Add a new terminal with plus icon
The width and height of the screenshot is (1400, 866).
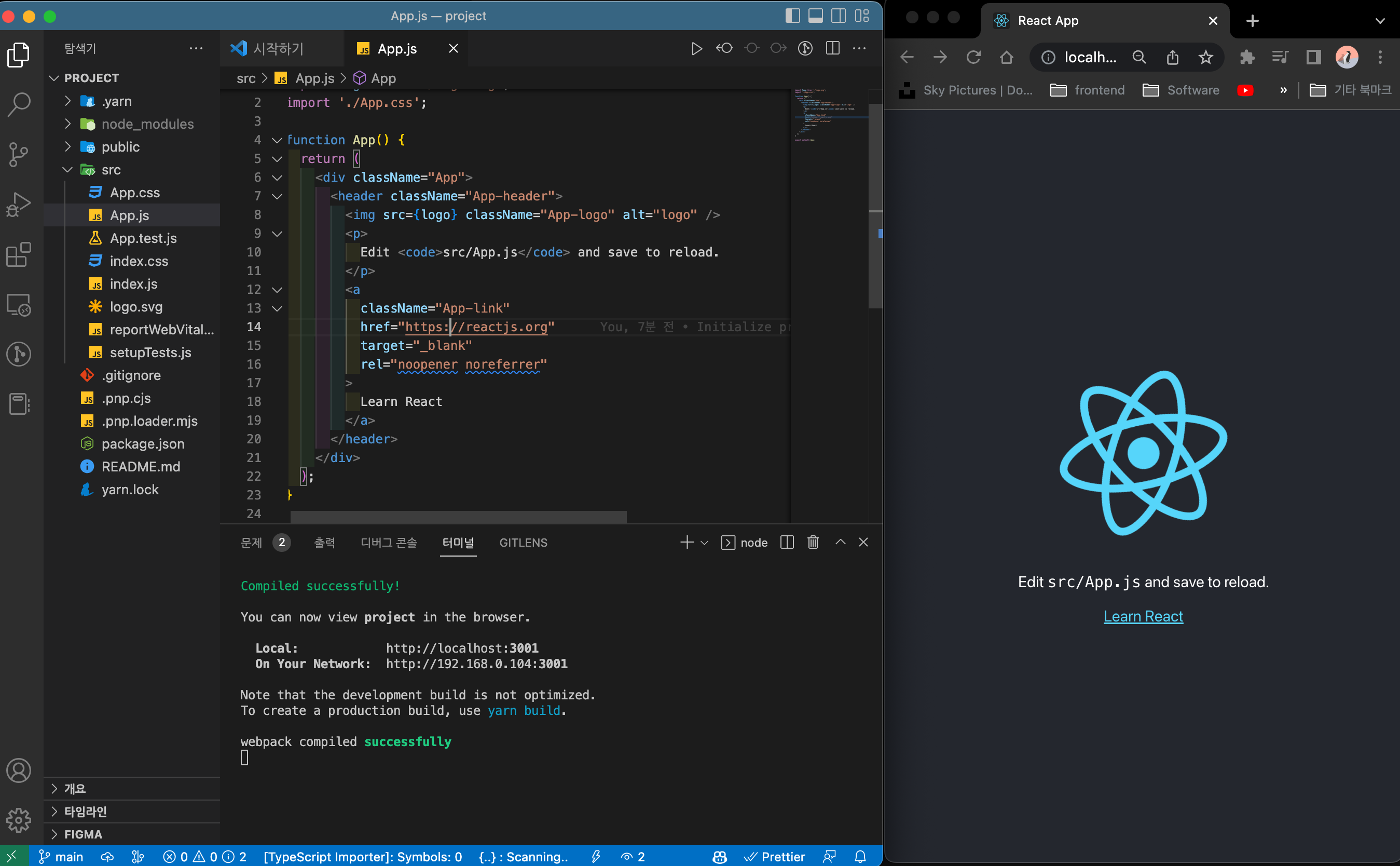pyautogui.click(x=687, y=542)
